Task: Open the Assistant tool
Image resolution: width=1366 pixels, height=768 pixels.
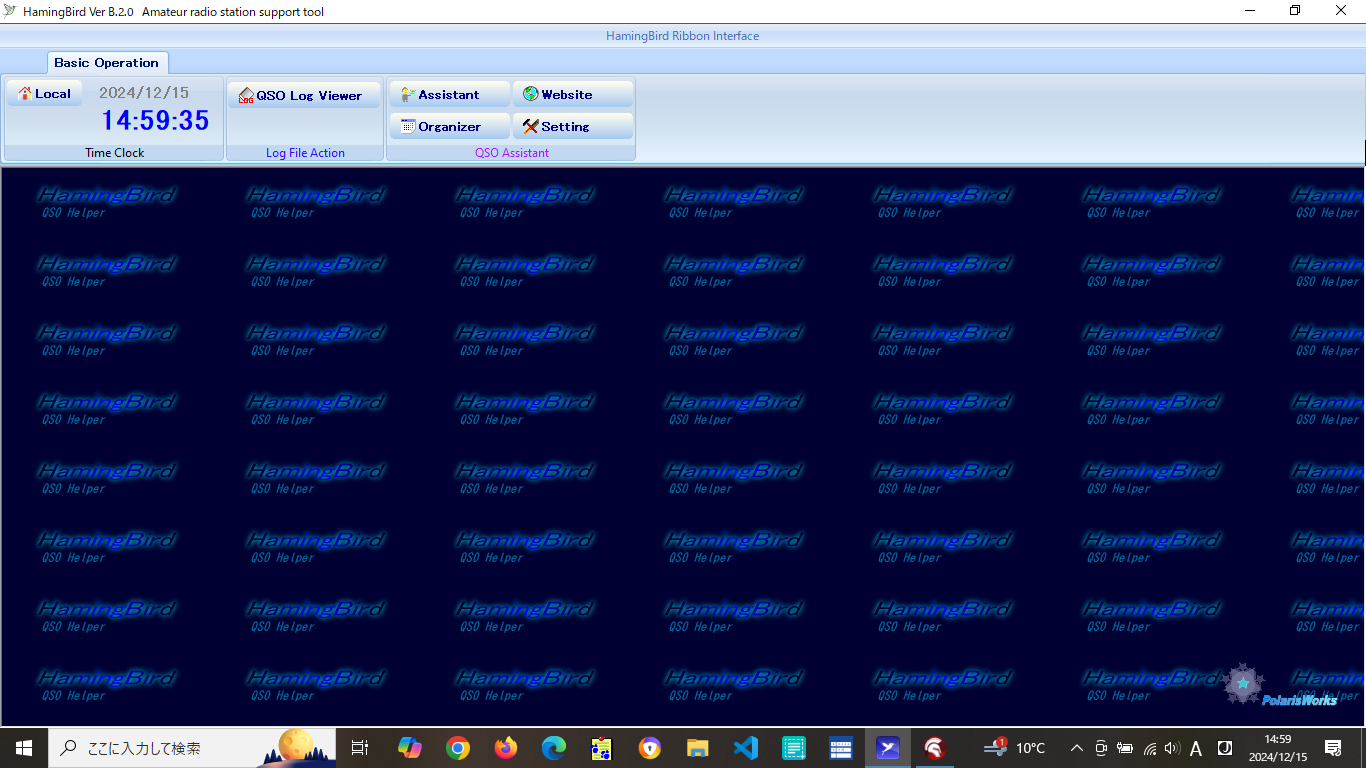Action: [x=450, y=94]
